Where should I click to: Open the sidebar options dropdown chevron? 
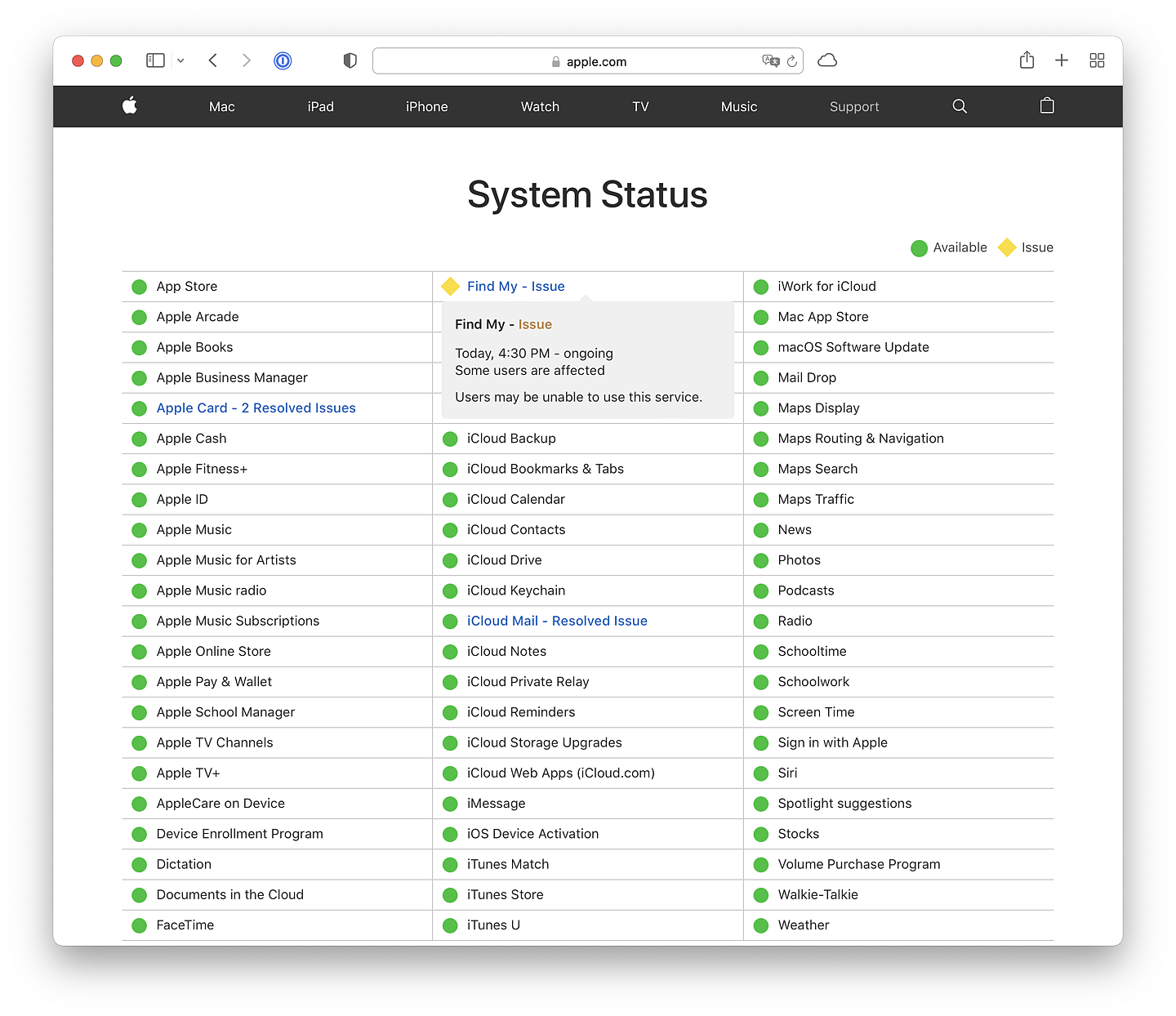click(180, 60)
